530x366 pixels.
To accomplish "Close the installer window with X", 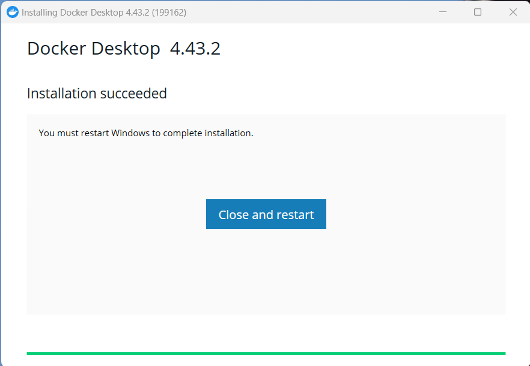I will tap(513, 12).
